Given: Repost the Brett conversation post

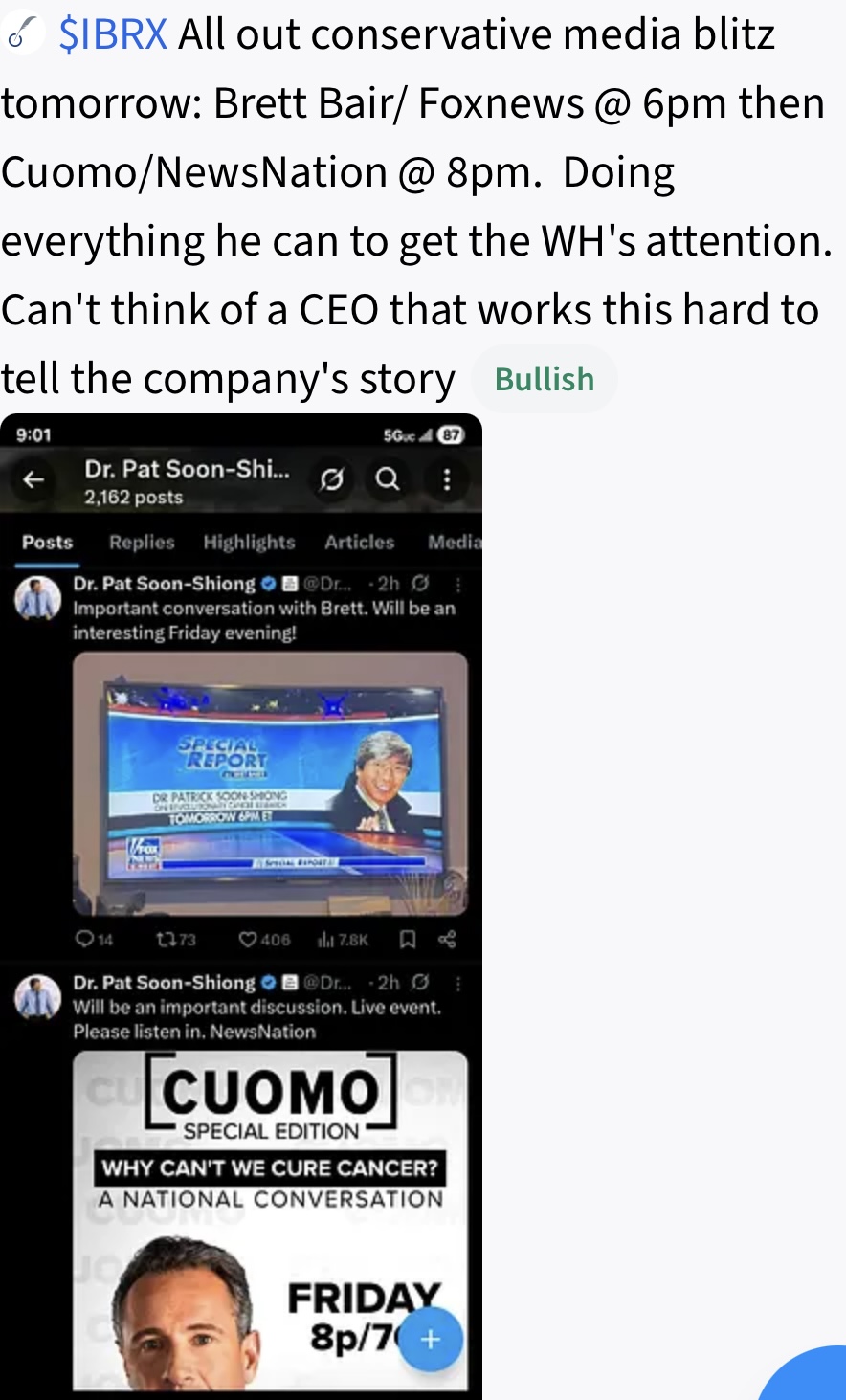Looking at the screenshot, I should click(x=175, y=940).
